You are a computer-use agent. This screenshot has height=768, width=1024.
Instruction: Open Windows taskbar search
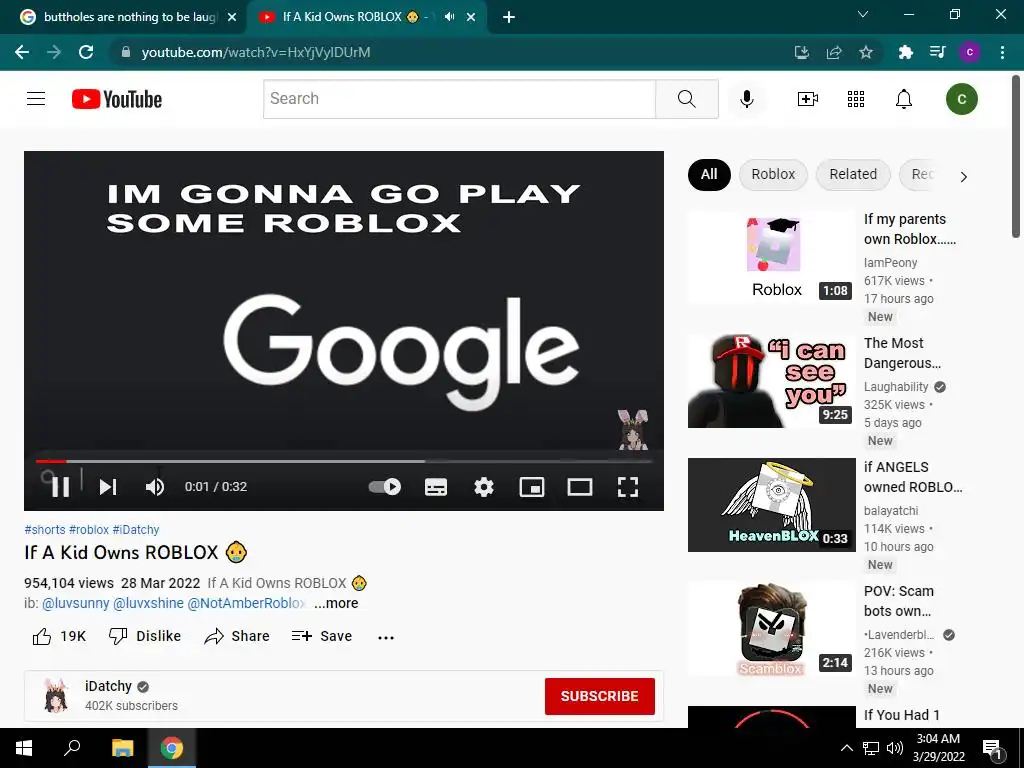[72, 748]
